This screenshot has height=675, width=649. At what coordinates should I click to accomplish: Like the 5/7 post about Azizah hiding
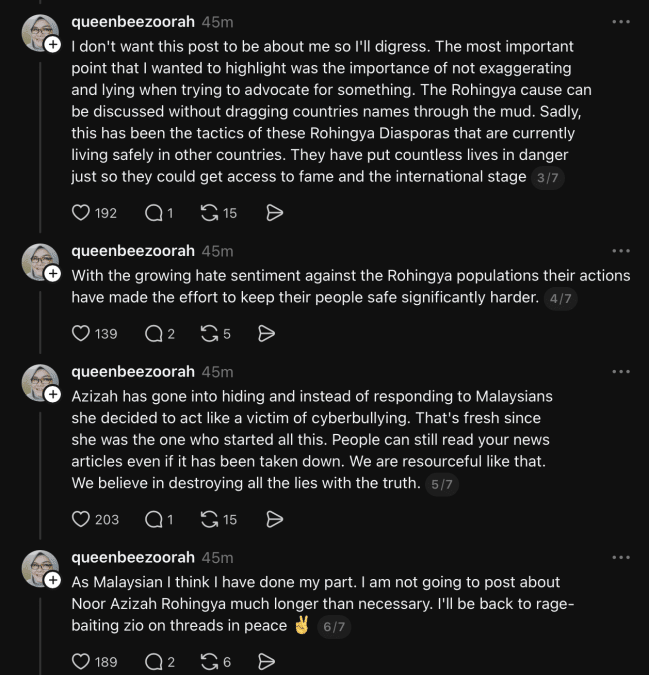pos(80,519)
